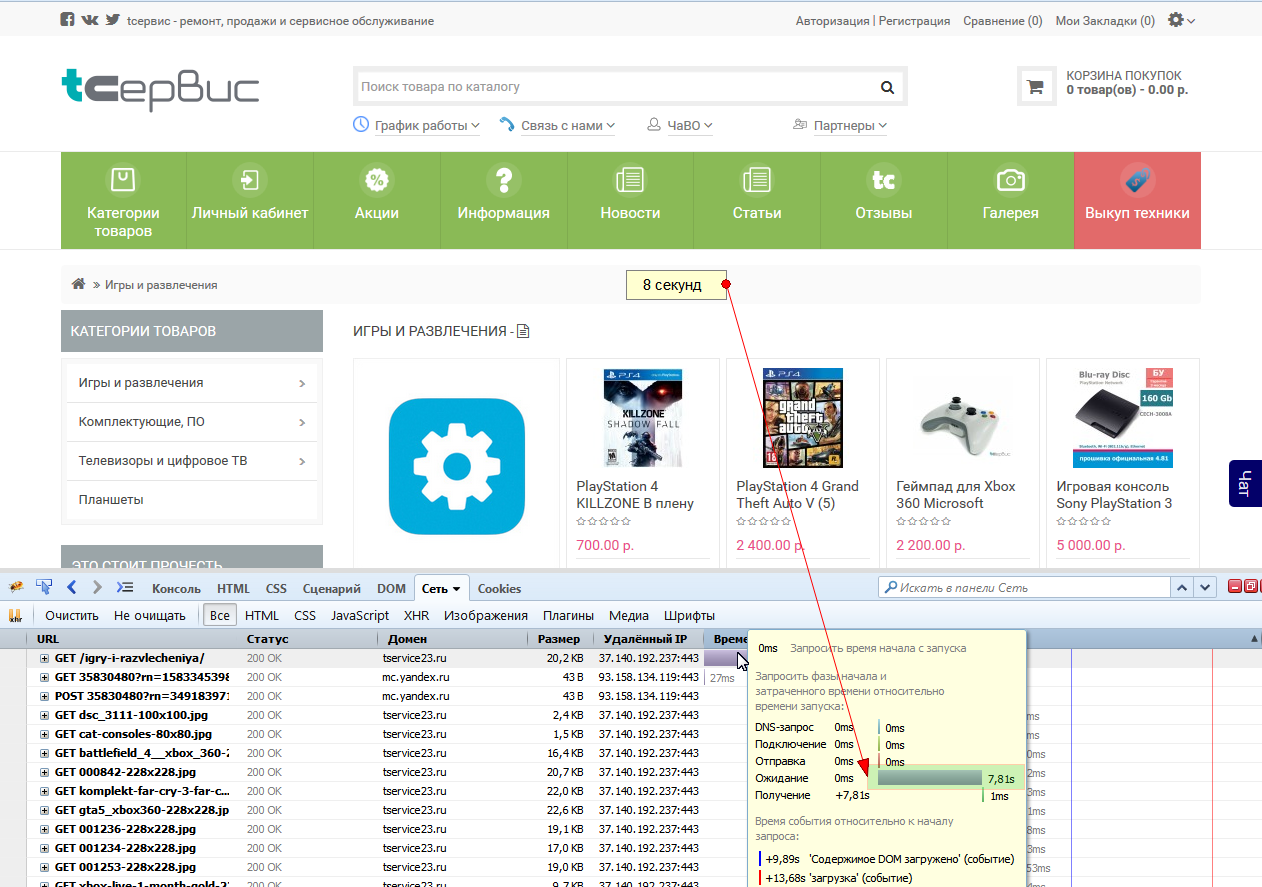Screen dimensions: 1262x887
Task: Go forward in Firebug panel history
Action: (x=97, y=587)
